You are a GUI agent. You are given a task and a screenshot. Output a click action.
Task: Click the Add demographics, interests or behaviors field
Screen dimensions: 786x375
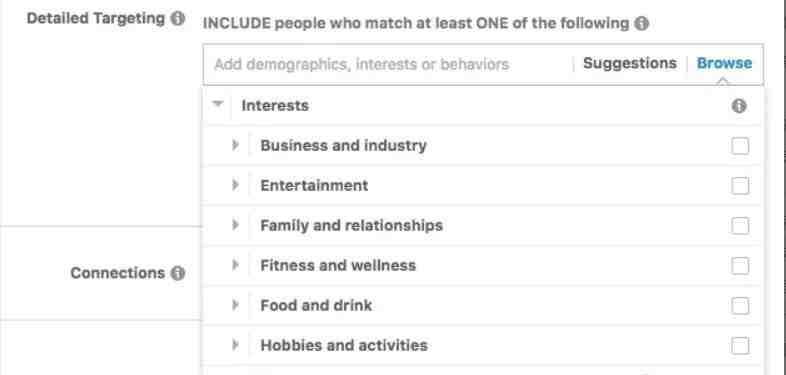click(388, 64)
